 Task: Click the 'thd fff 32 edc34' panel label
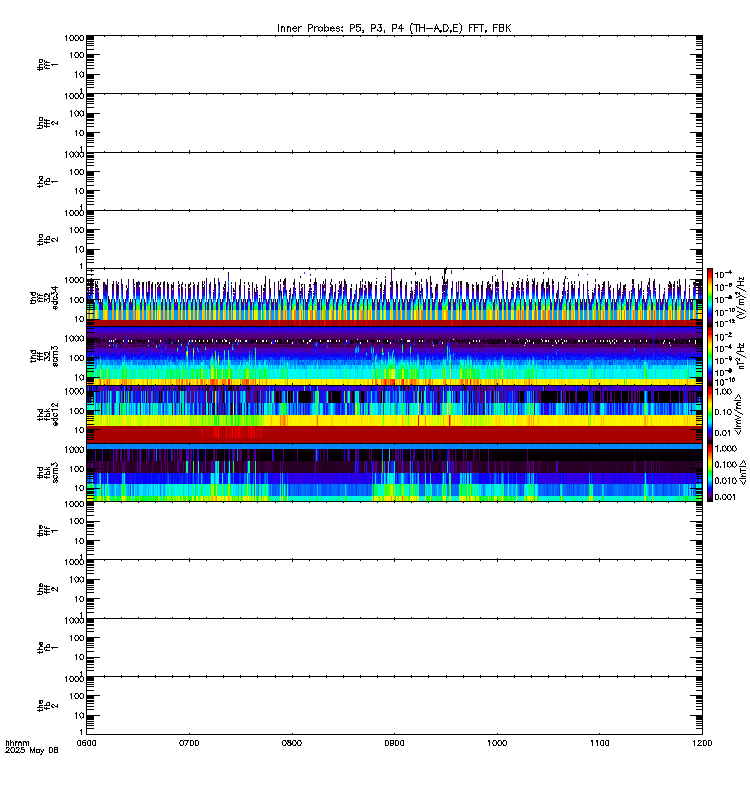point(44,298)
